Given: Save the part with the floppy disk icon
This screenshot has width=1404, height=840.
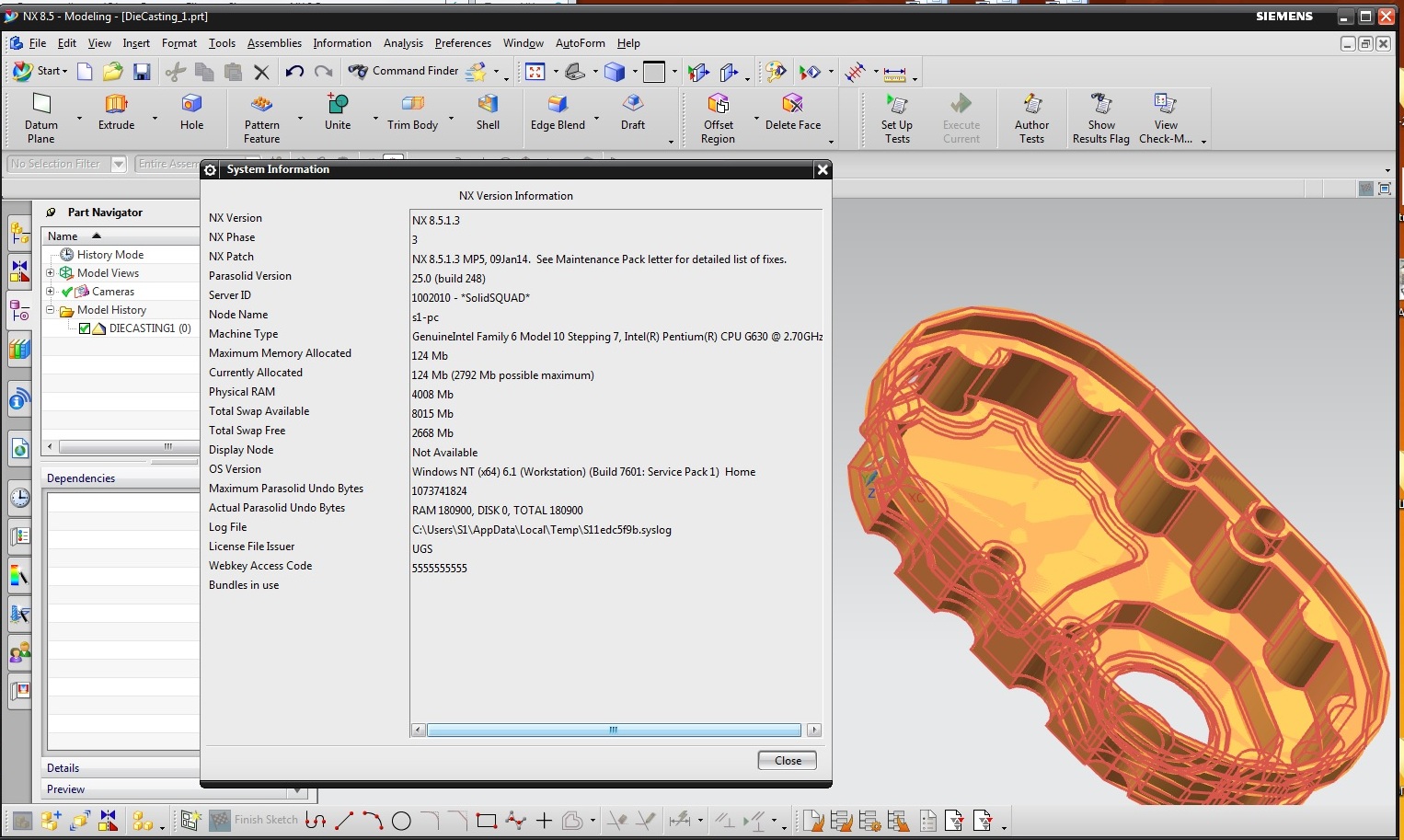Looking at the screenshot, I should [x=142, y=71].
